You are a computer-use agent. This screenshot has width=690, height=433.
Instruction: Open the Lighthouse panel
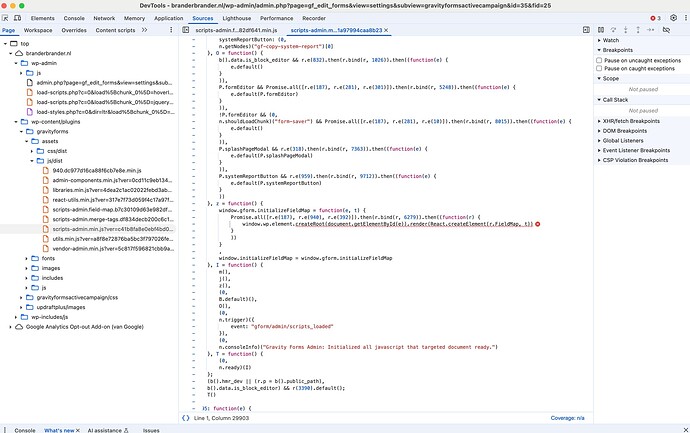click(x=237, y=18)
